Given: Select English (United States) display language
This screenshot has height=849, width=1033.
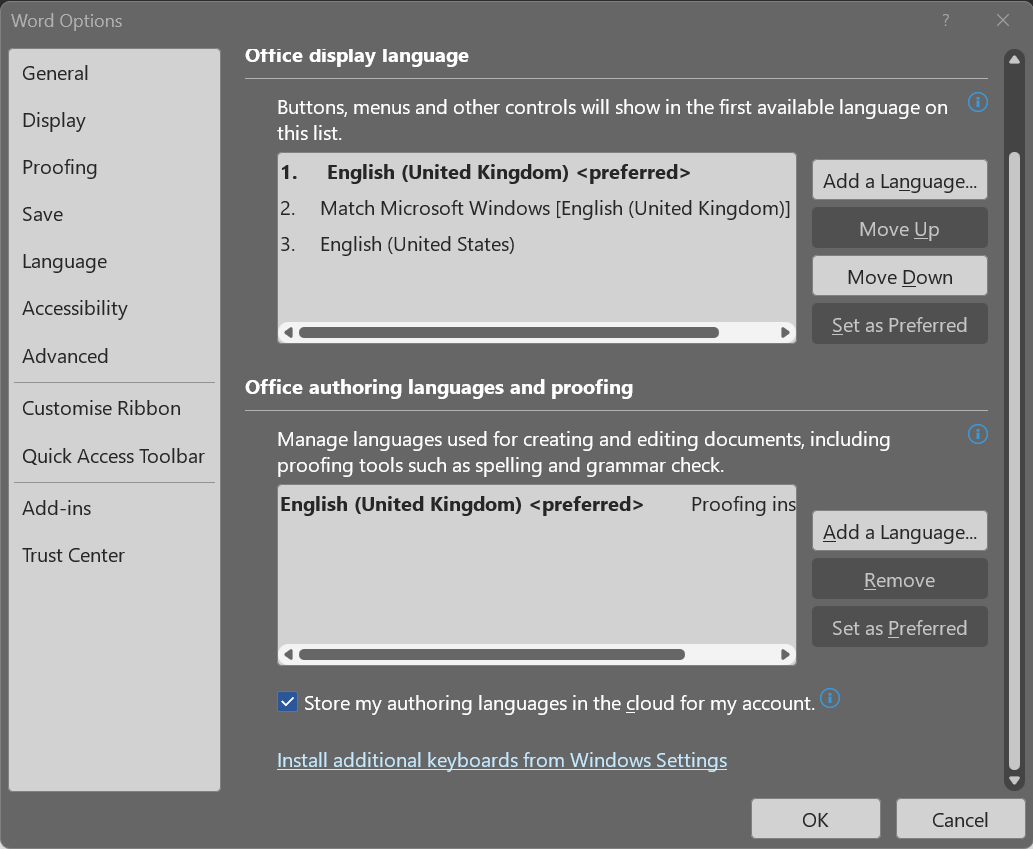Looking at the screenshot, I should pos(537,244).
